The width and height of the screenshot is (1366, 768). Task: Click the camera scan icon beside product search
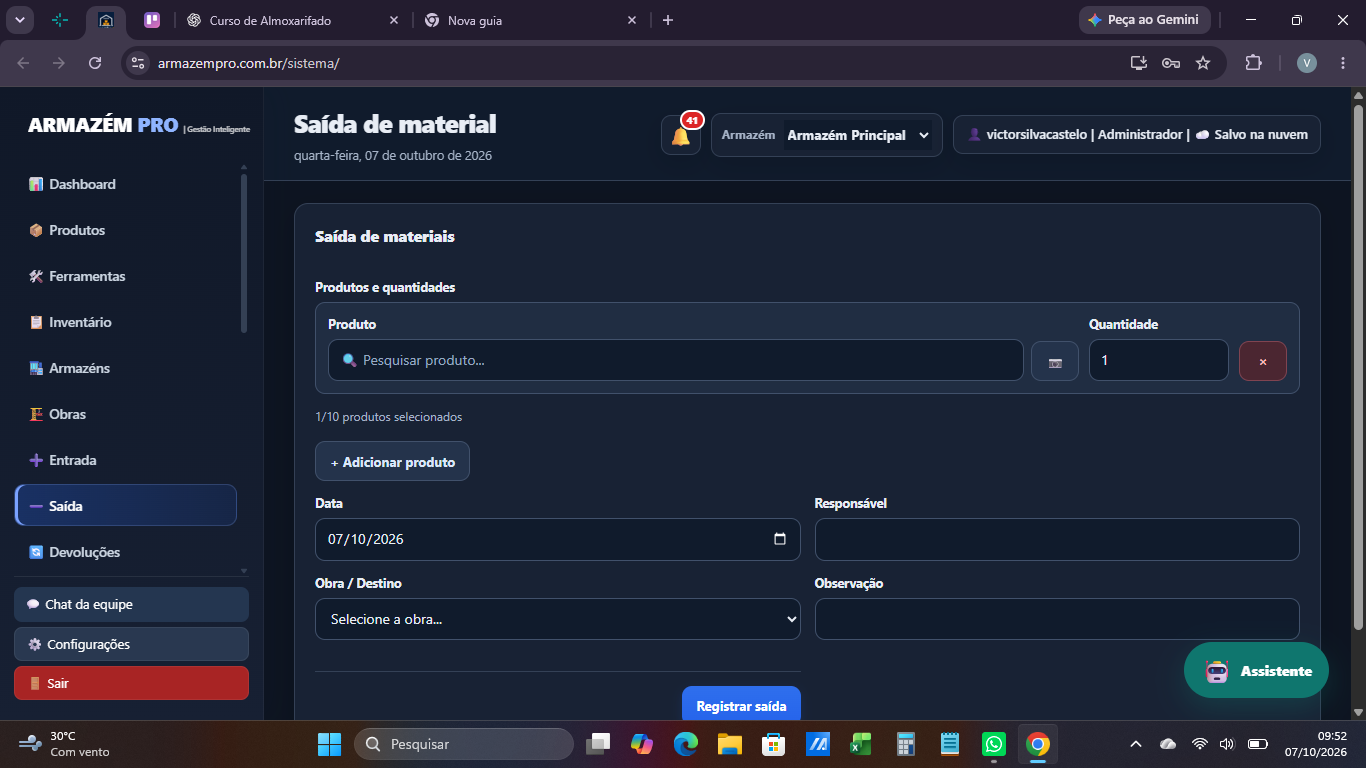pos(1055,361)
